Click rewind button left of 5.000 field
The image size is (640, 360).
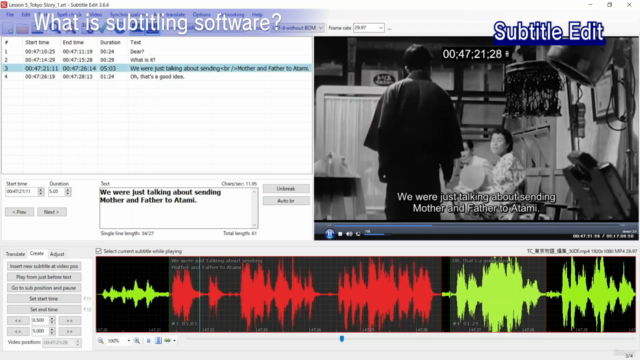click(x=18, y=331)
